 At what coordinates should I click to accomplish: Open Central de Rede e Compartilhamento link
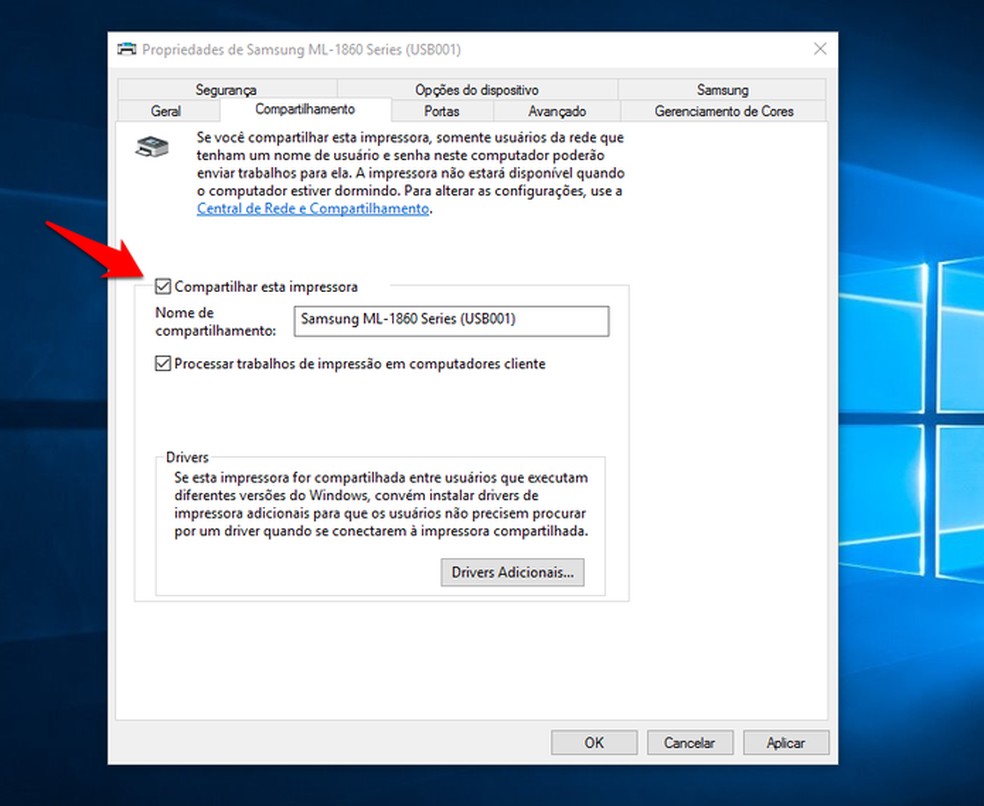tap(313, 208)
